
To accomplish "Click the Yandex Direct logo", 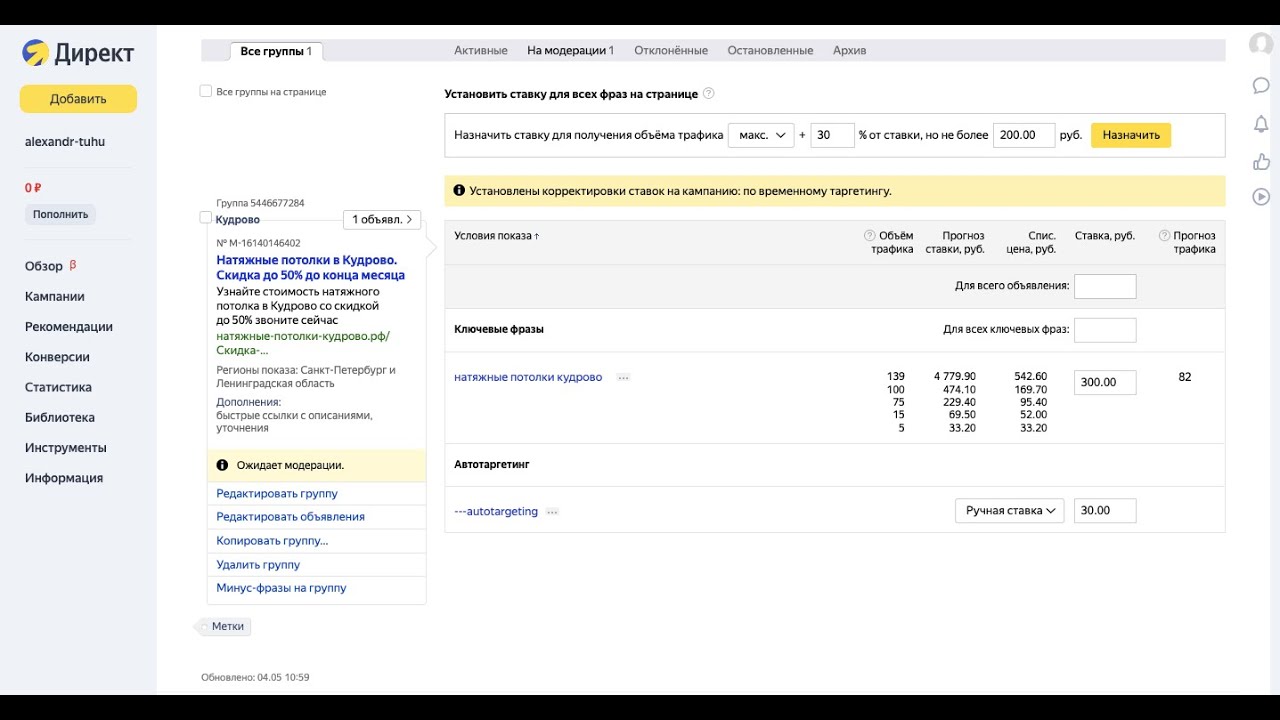I will coord(78,53).
